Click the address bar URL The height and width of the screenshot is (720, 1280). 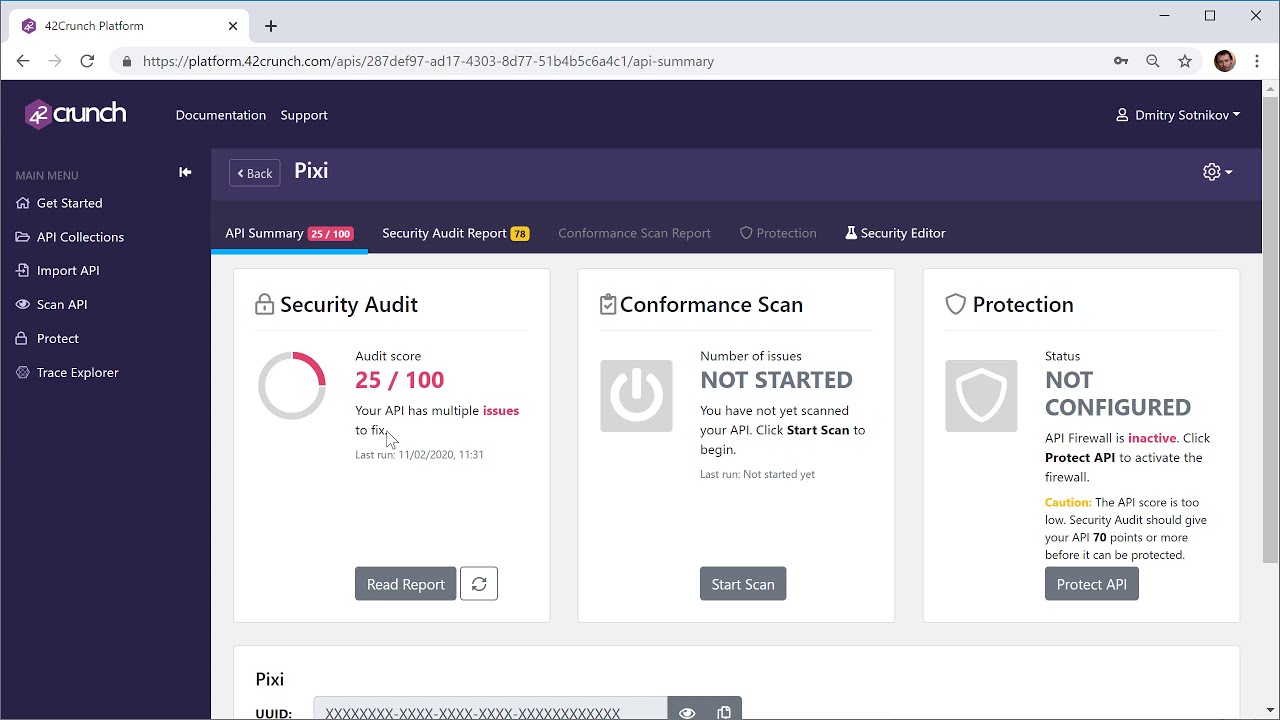(x=428, y=61)
